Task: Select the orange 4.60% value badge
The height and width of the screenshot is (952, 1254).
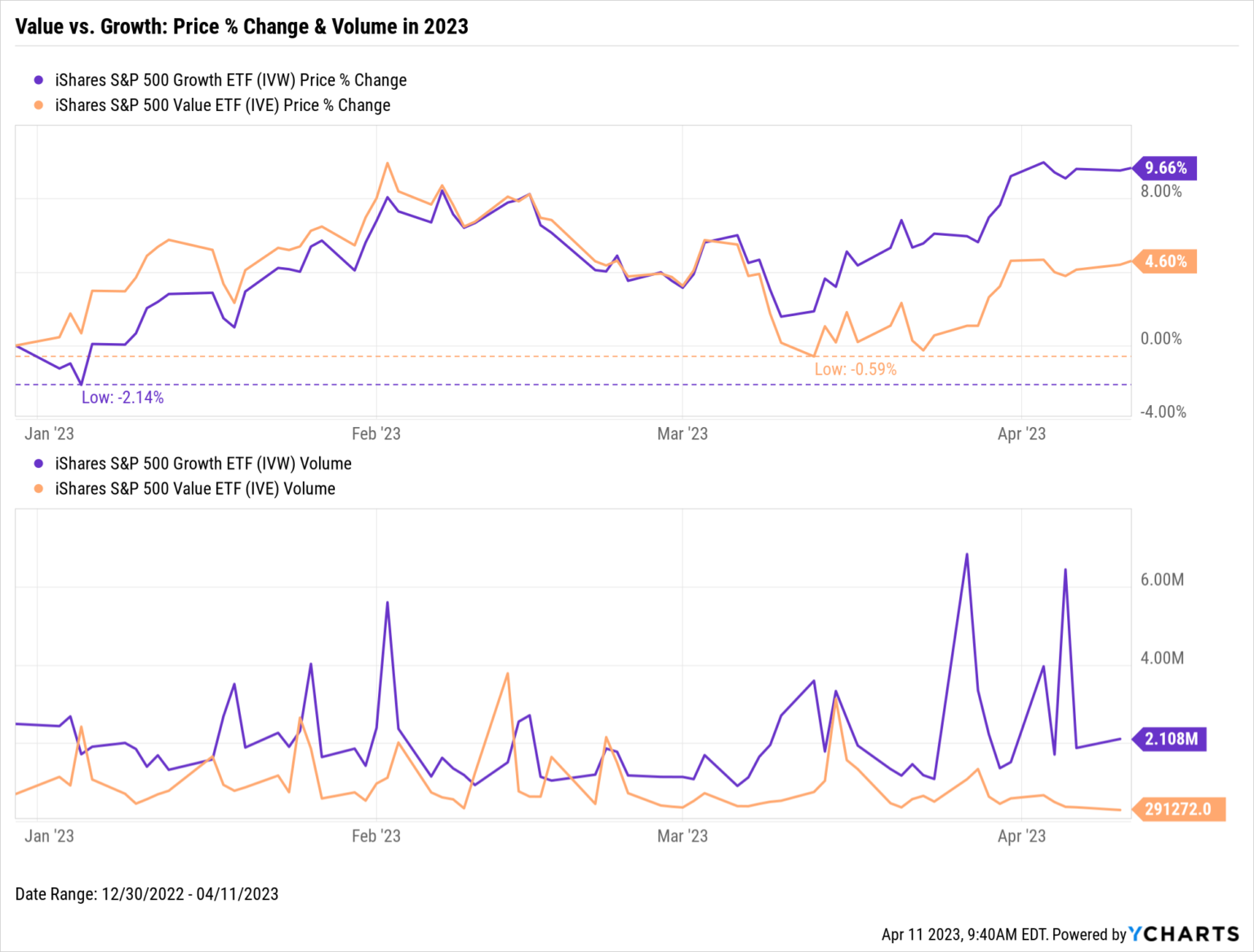Action: 1166,262
